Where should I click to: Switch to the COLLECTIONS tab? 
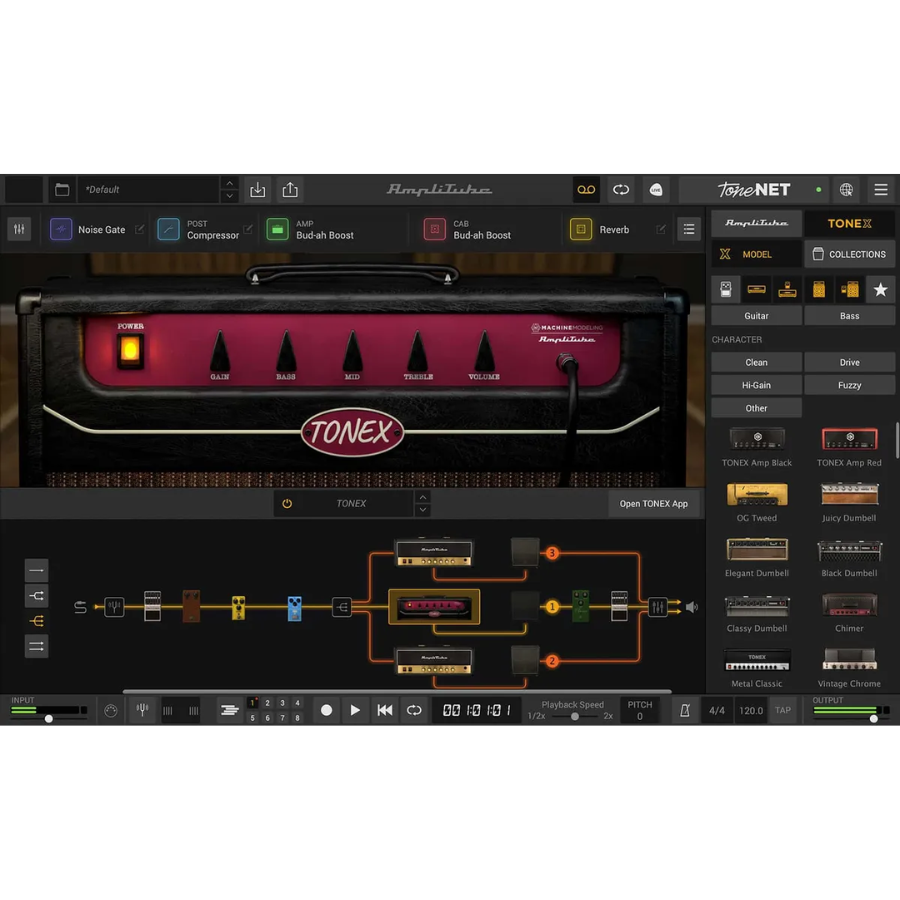click(849, 254)
